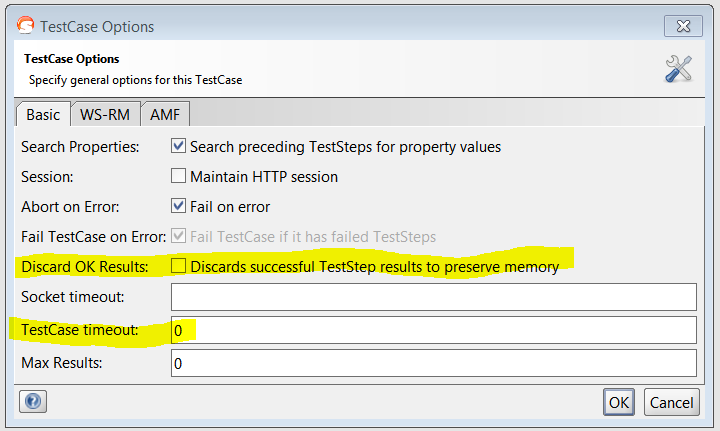Click the Max Results text box
720x431 pixels.
click(x=433, y=363)
